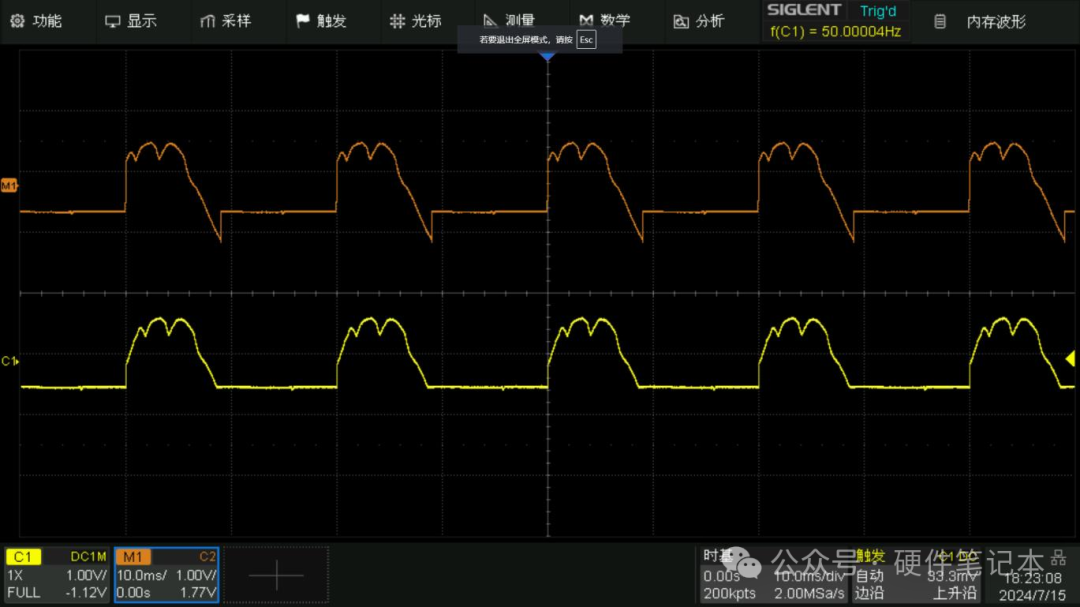Click the Esc key hint in fullscreen notice
The width and height of the screenshot is (1080, 607).
tap(586, 39)
